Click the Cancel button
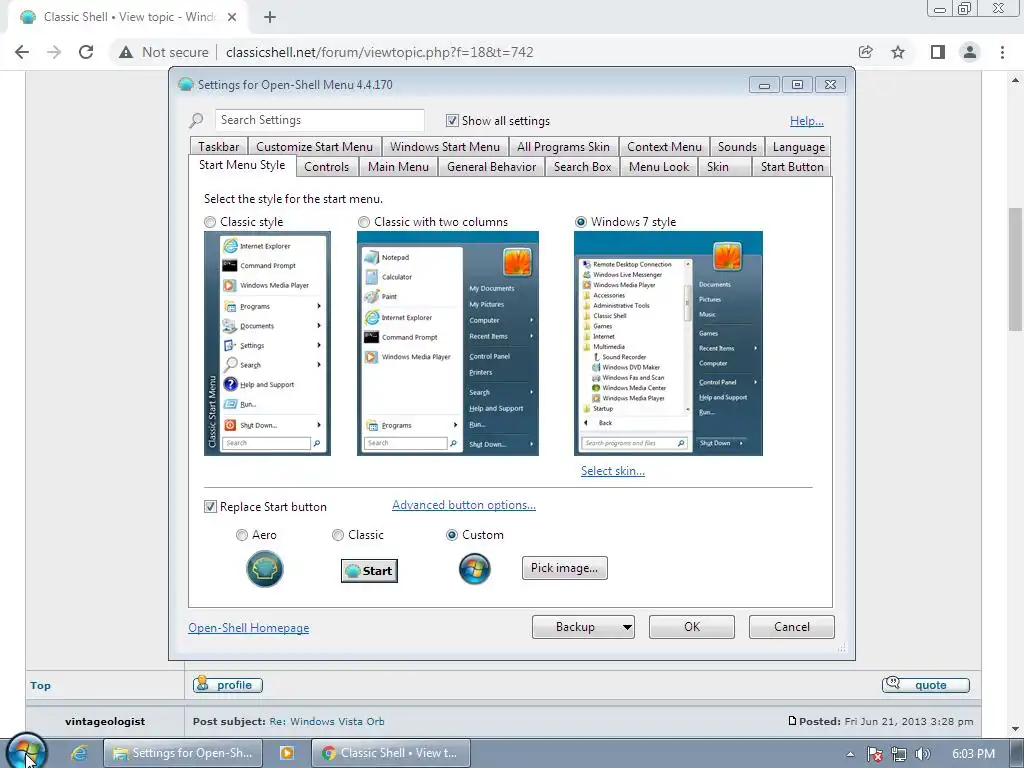 point(792,627)
